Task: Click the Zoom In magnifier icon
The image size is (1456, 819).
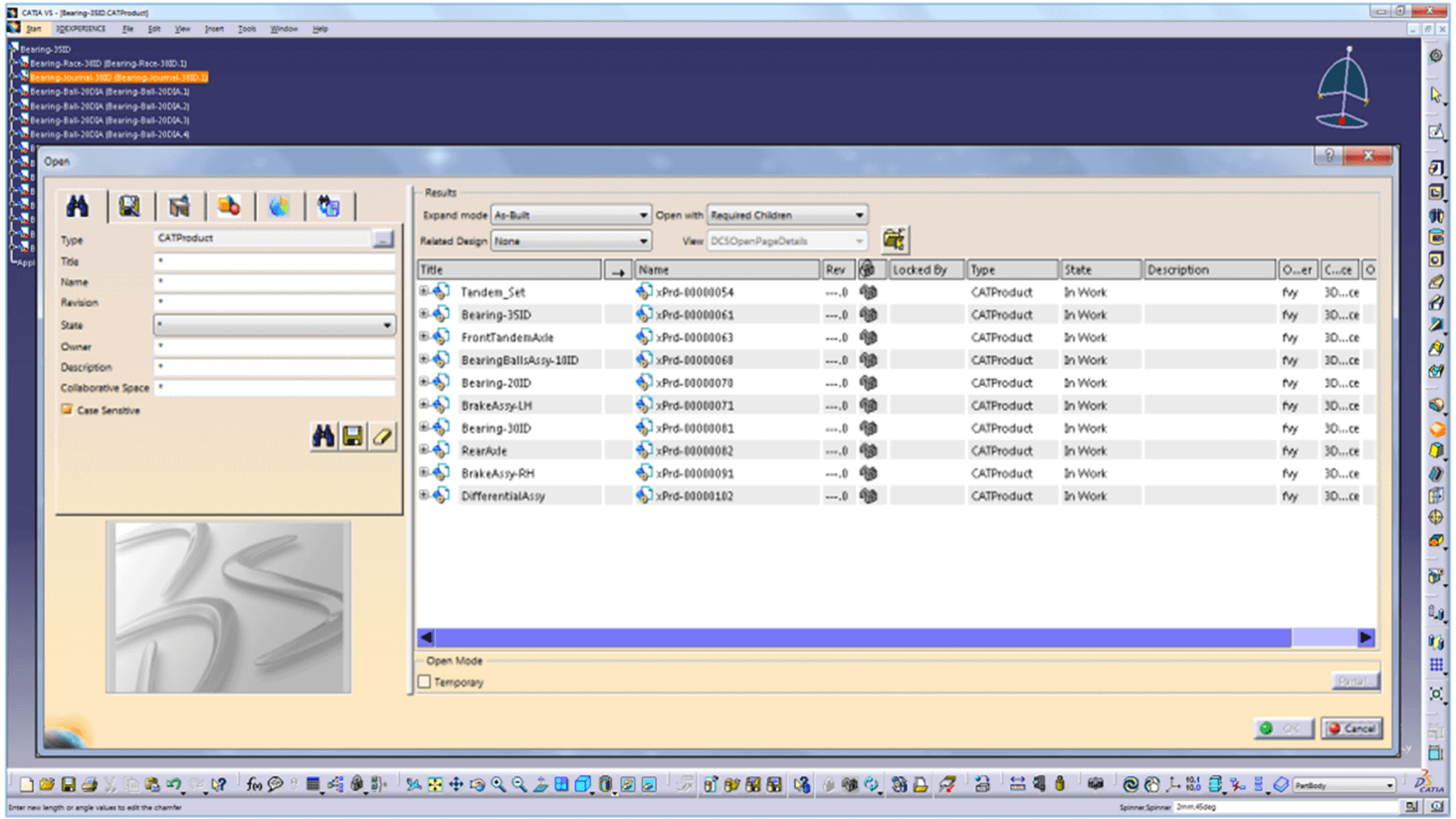Action: [x=498, y=784]
